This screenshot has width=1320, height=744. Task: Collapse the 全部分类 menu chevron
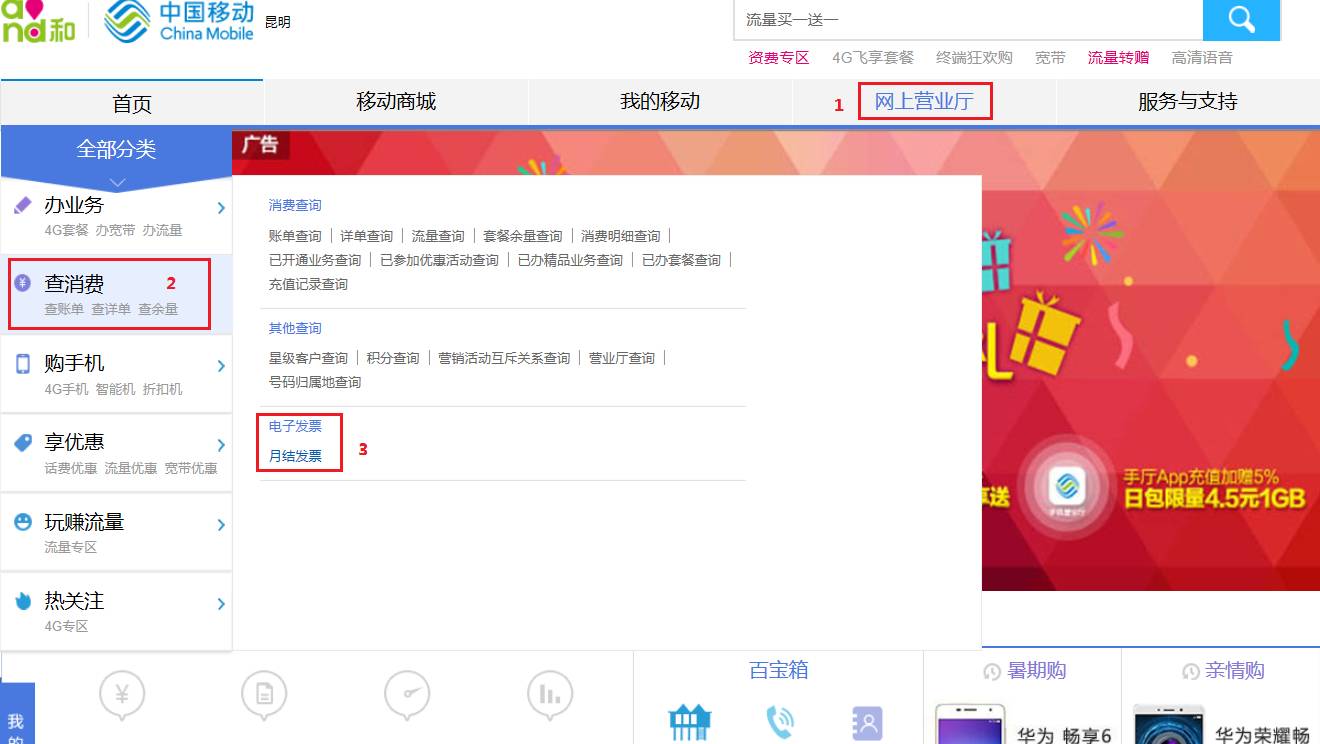(117, 181)
